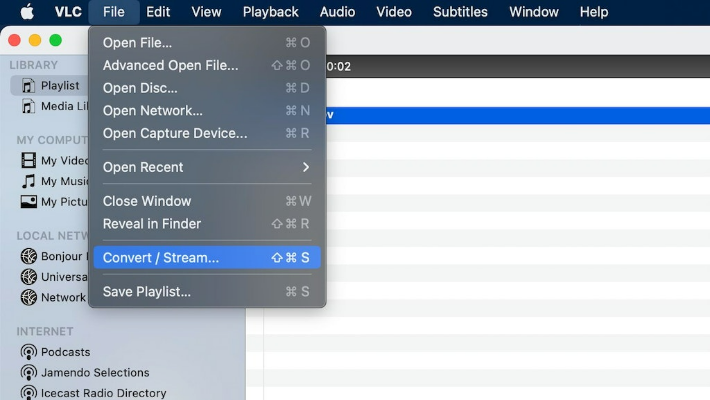Expand the Open Recent submenu
The height and width of the screenshot is (400, 710).
point(207,167)
